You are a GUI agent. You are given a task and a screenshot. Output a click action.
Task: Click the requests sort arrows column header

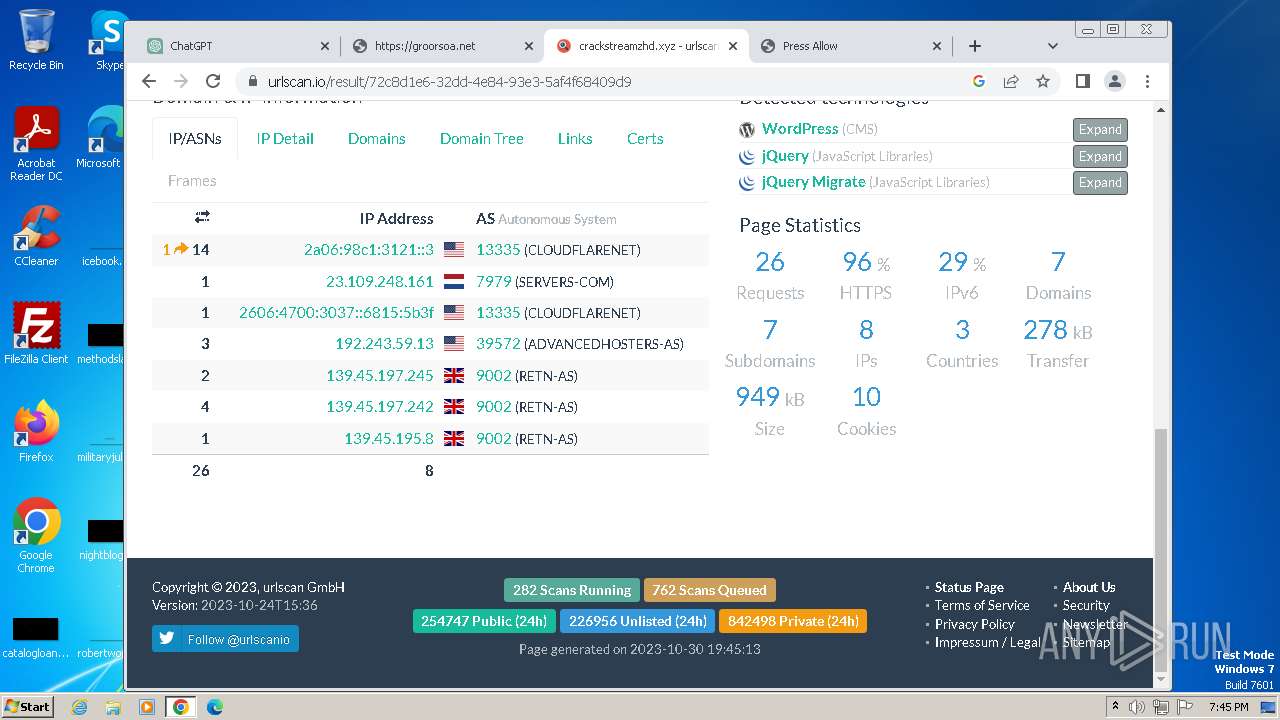tap(202, 217)
